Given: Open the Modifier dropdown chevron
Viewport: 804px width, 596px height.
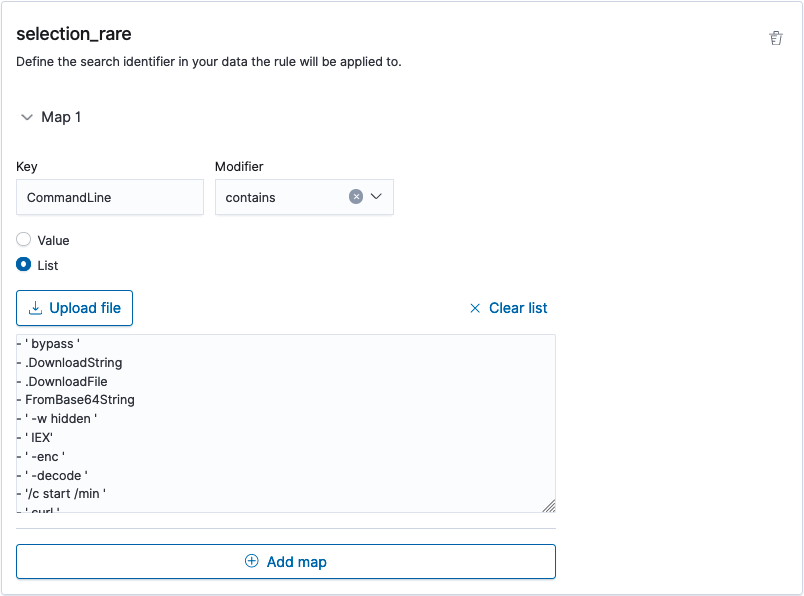Looking at the screenshot, I should pos(377,197).
